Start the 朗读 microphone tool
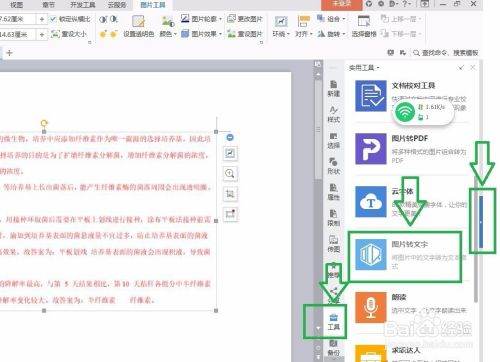The height and width of the screenshot is (362, 500). click(x=371, y=307)
